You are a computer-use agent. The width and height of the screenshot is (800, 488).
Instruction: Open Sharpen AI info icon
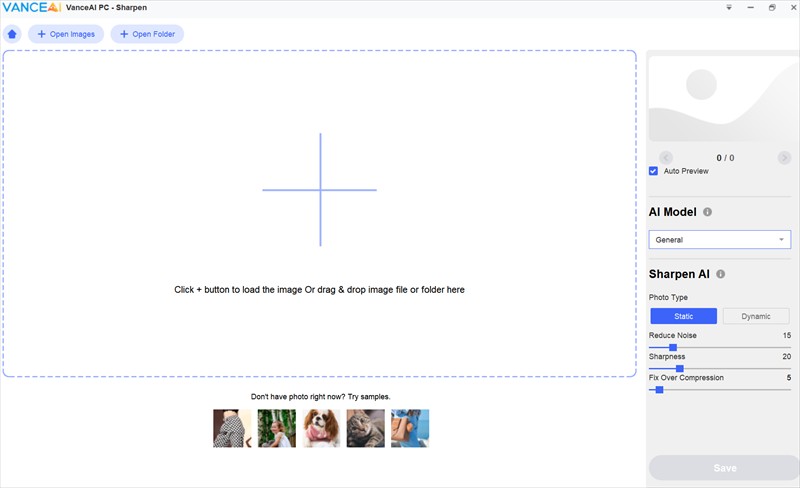tap(720, 274)
